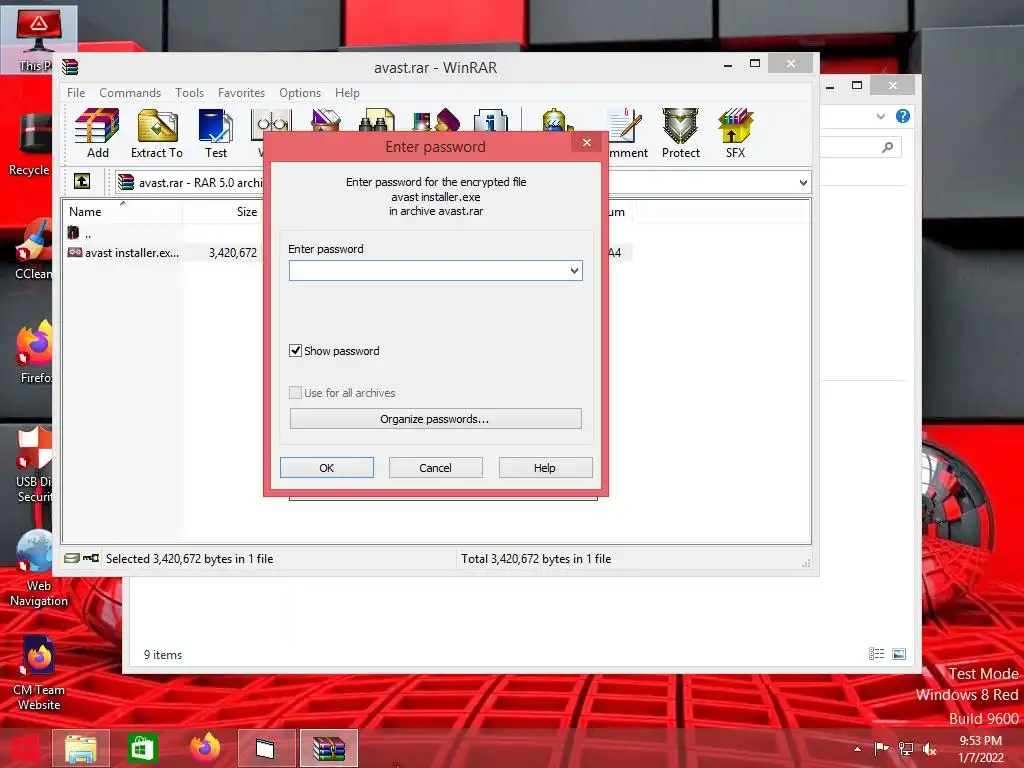Click Organize passwords button
The height and width of the screenshot is (768, 1024).
[x=436, y=419]
